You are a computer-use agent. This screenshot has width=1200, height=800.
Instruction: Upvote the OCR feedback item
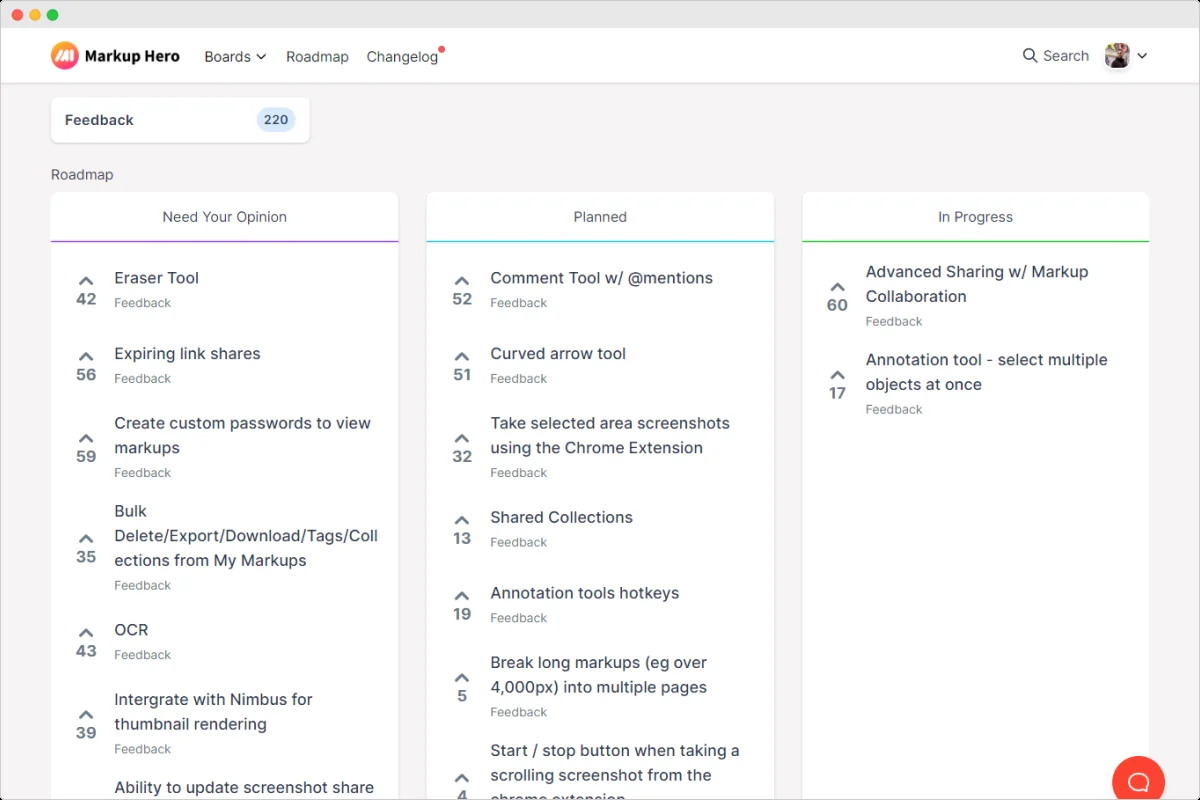click(x=86, y=642)
